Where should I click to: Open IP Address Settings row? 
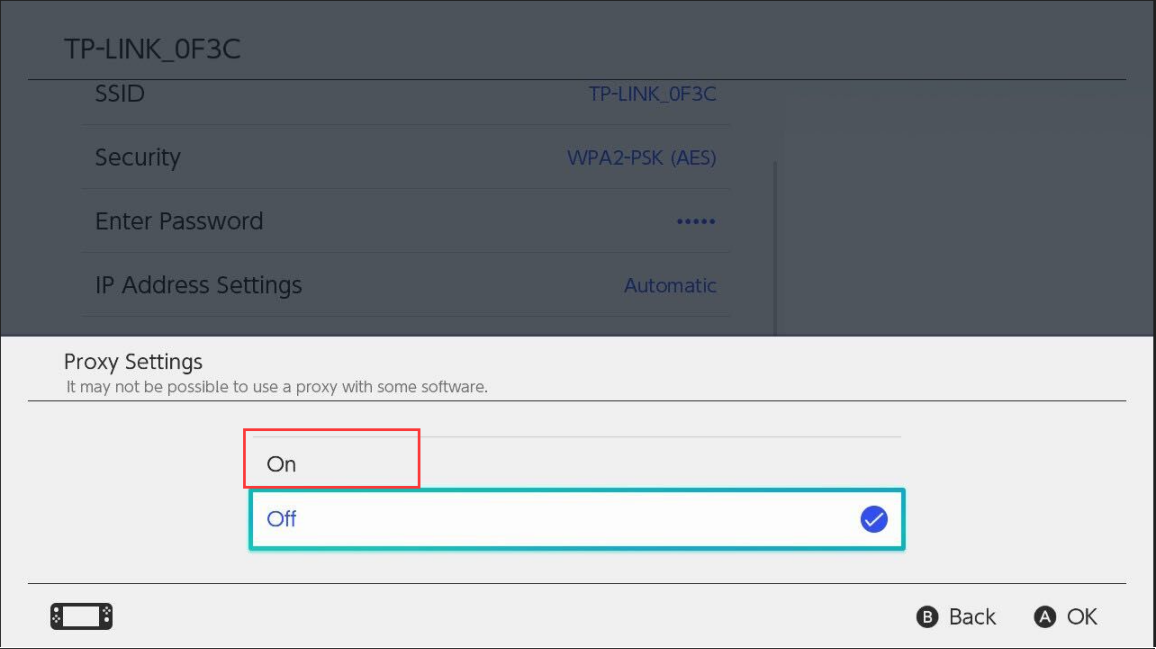[405, 285]
